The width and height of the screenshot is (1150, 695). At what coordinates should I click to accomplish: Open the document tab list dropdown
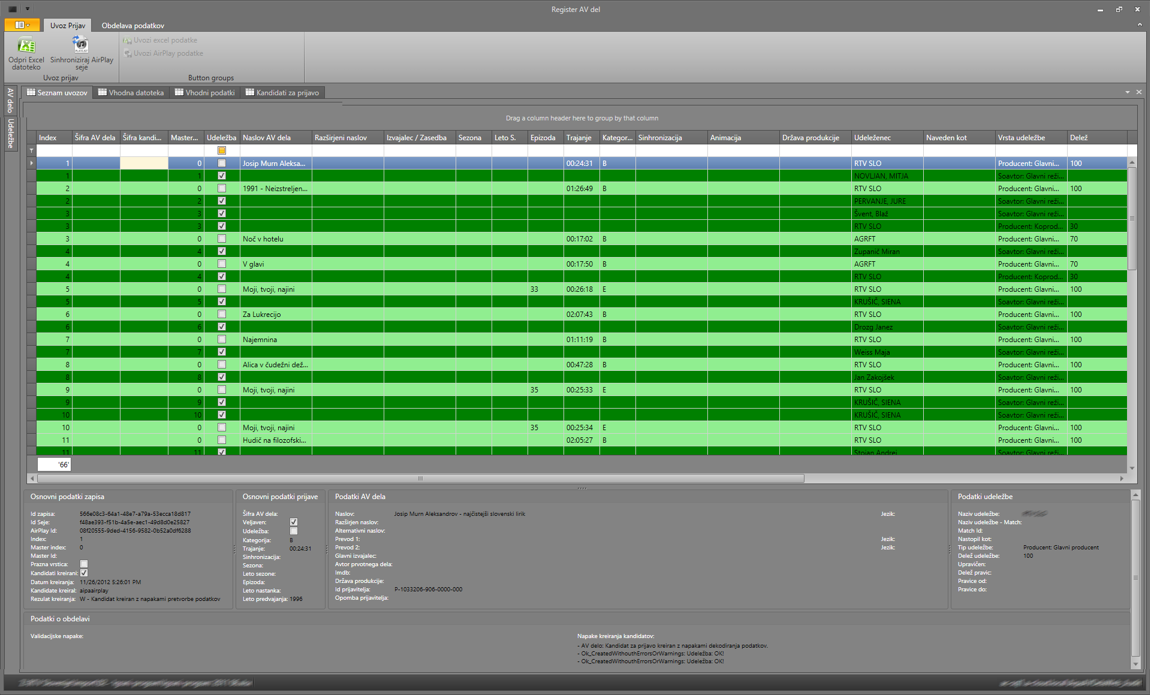coord(1127,92)
